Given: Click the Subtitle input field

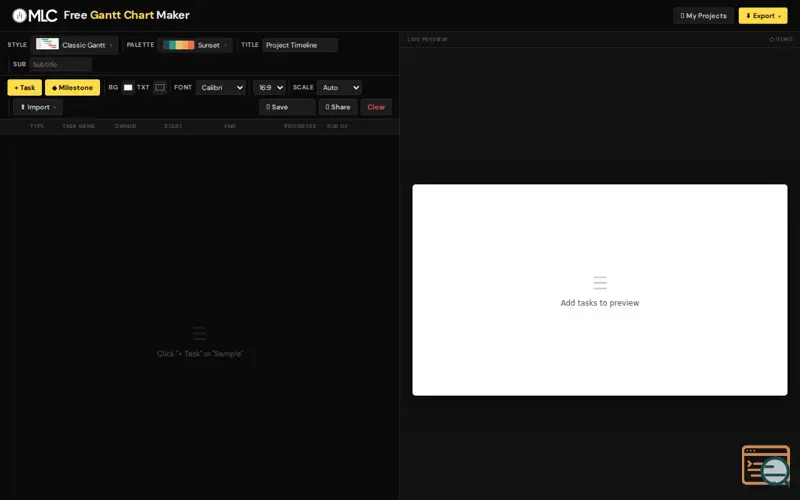Looking at the screenshot, I should pos(61,64).
